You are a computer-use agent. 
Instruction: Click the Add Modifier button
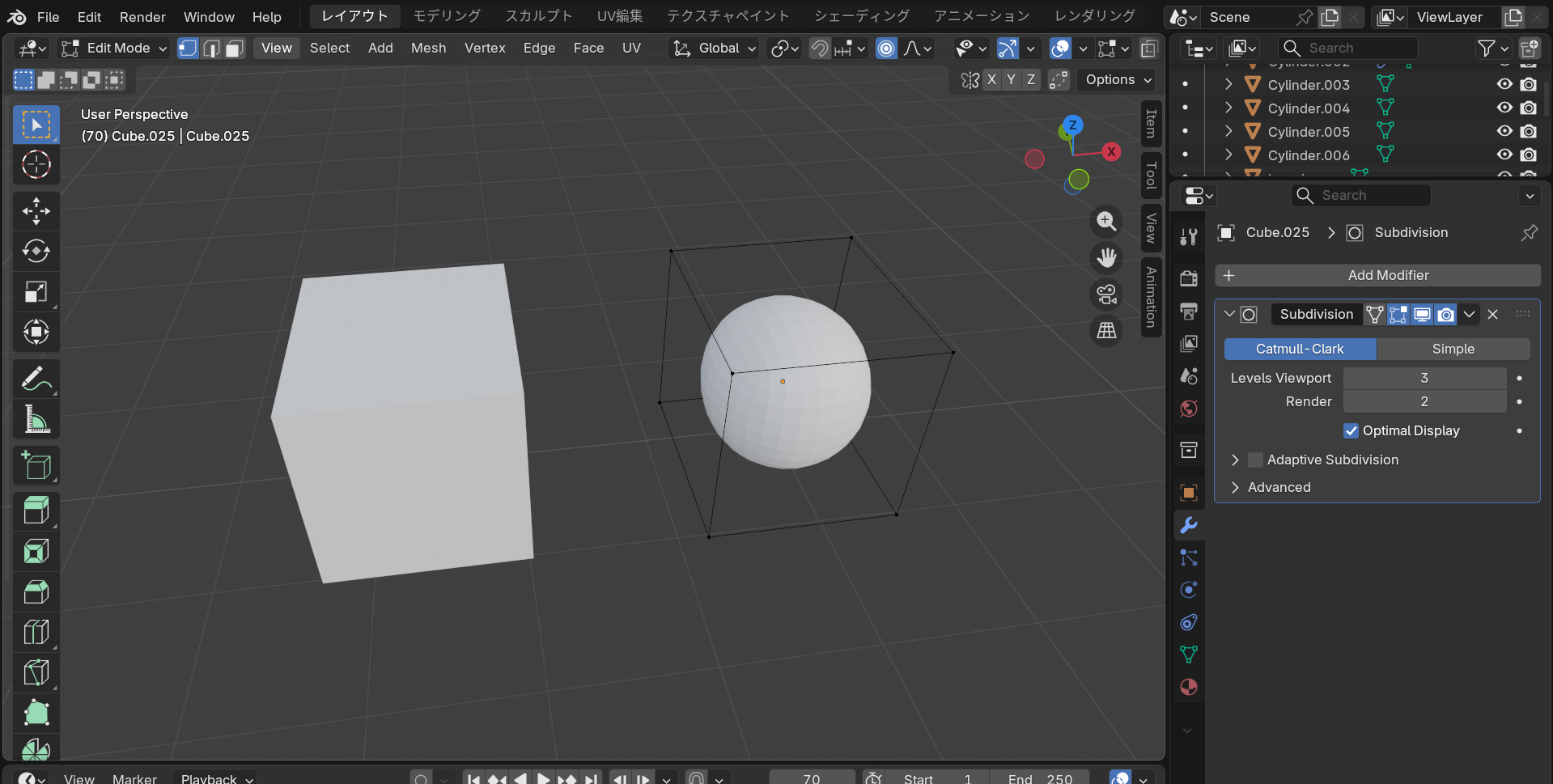pyautogui.click(x=1377, y=275)
